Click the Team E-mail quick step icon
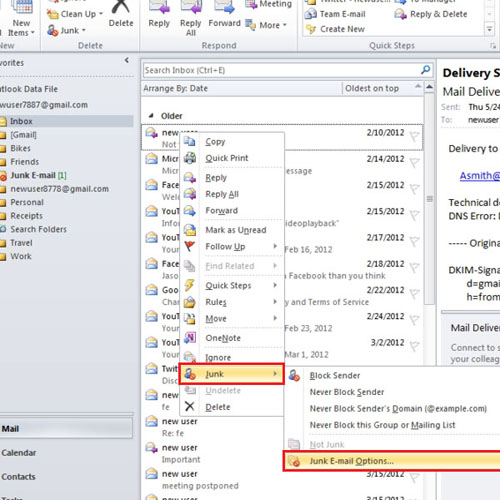500x500 pixels. [311, 14]
